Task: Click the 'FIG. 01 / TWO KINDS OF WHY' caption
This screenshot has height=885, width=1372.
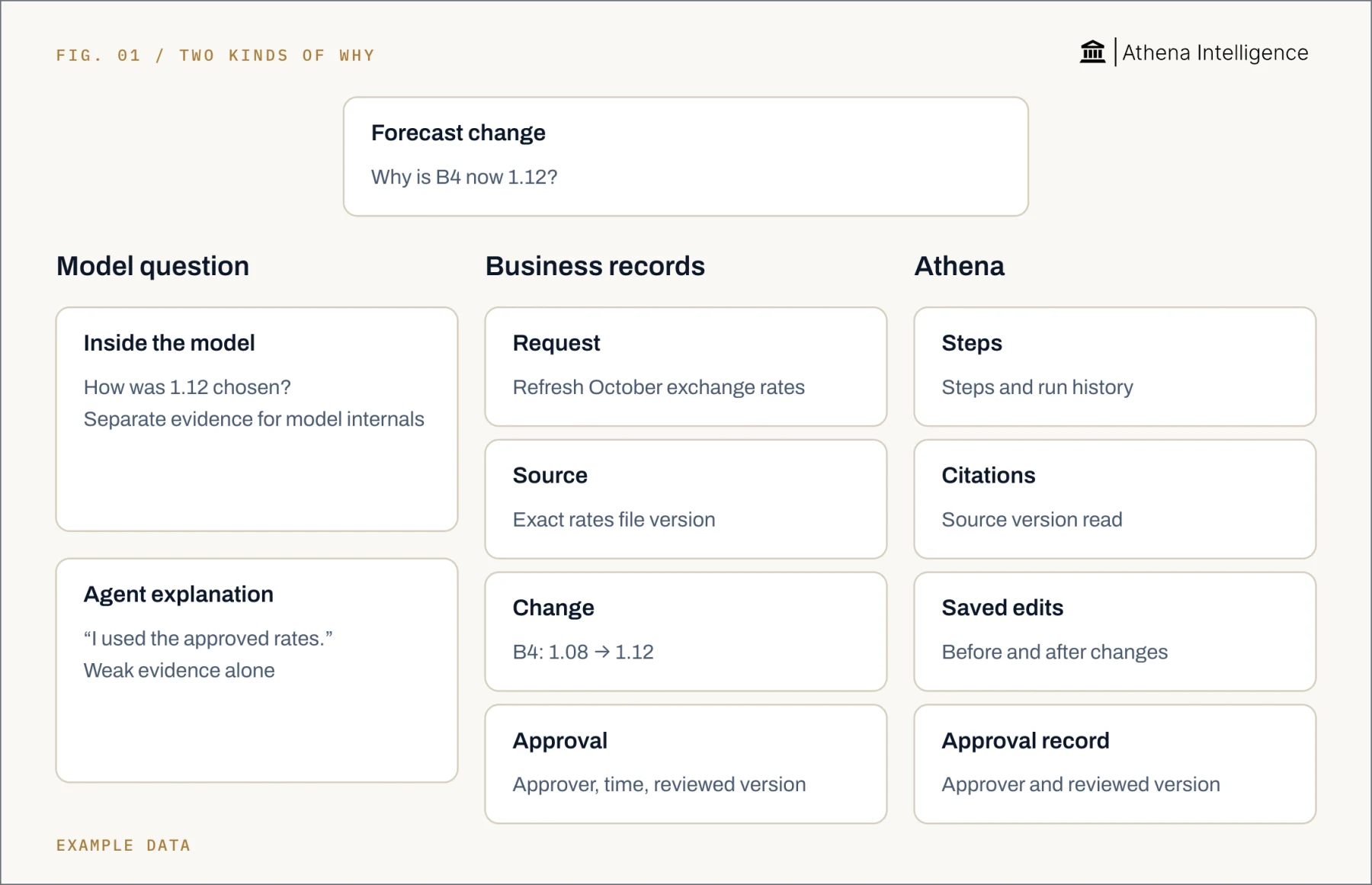Action: coord(215,56)
